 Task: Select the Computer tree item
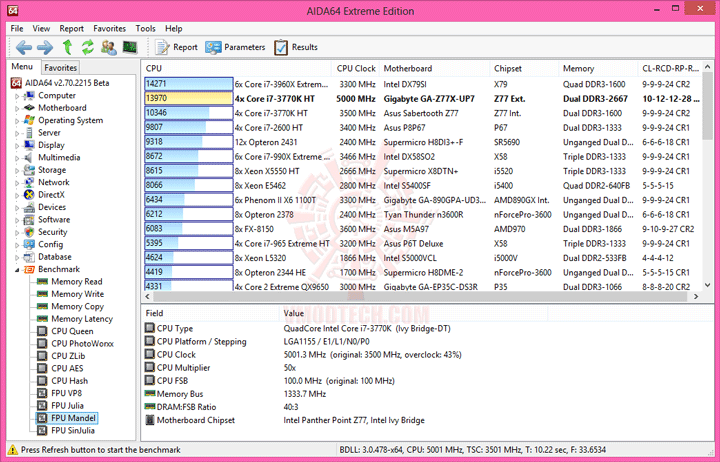(50, 96)
